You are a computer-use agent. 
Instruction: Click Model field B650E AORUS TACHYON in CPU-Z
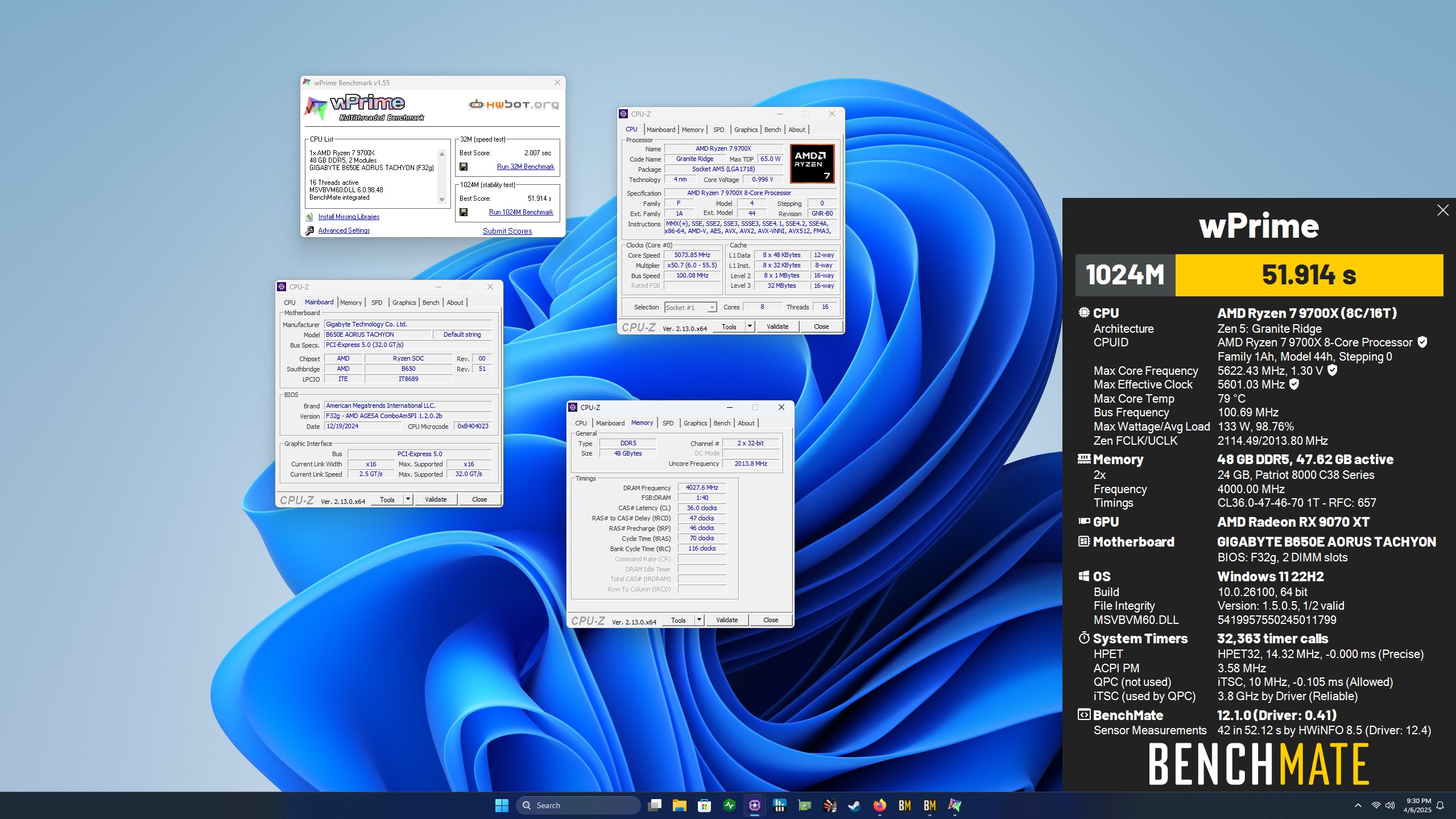[378, 334]
